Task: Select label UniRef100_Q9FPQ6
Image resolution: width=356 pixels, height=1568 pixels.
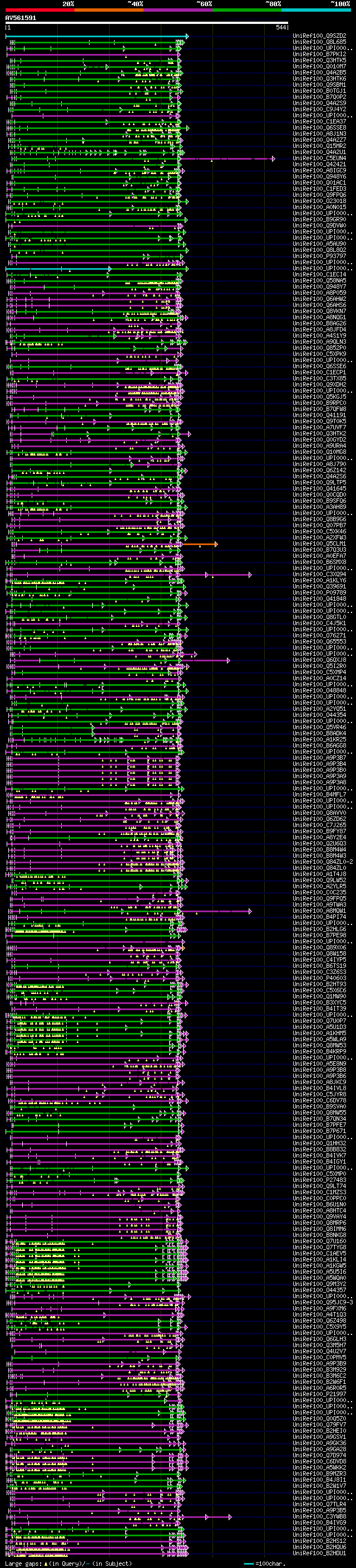Action: tap(319, 195)
